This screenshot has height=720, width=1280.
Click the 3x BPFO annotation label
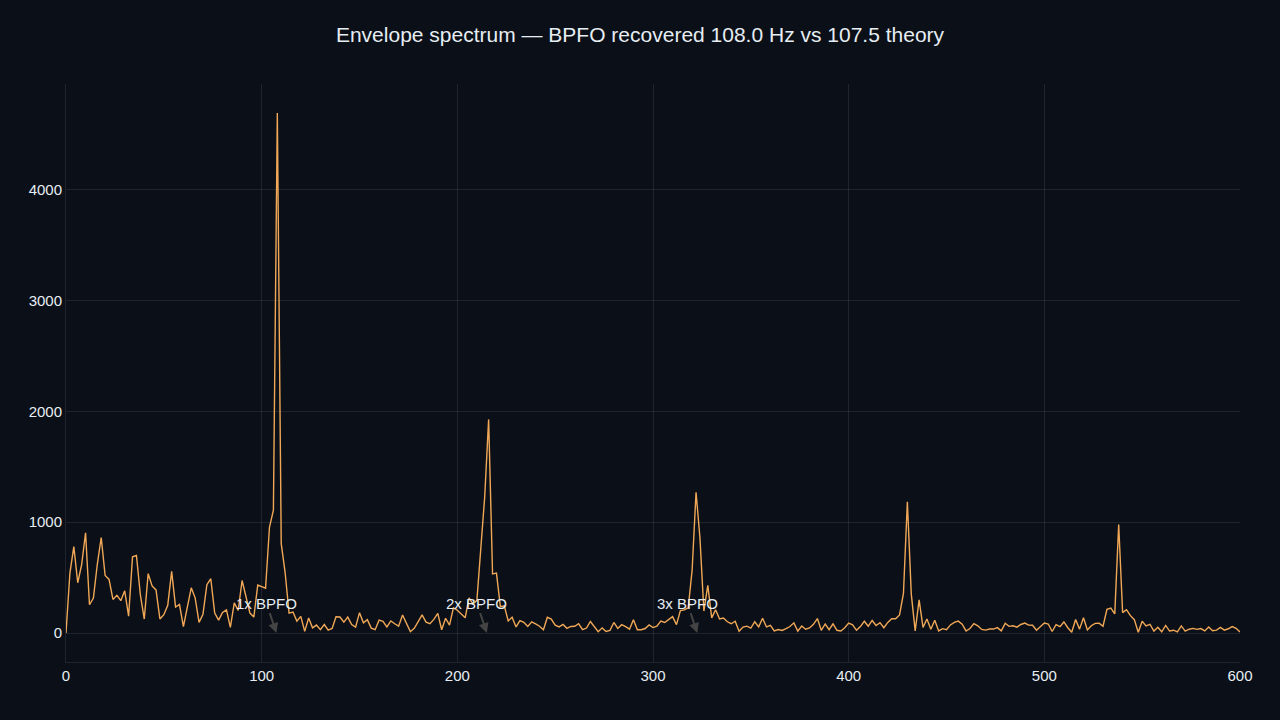[687, 604]
